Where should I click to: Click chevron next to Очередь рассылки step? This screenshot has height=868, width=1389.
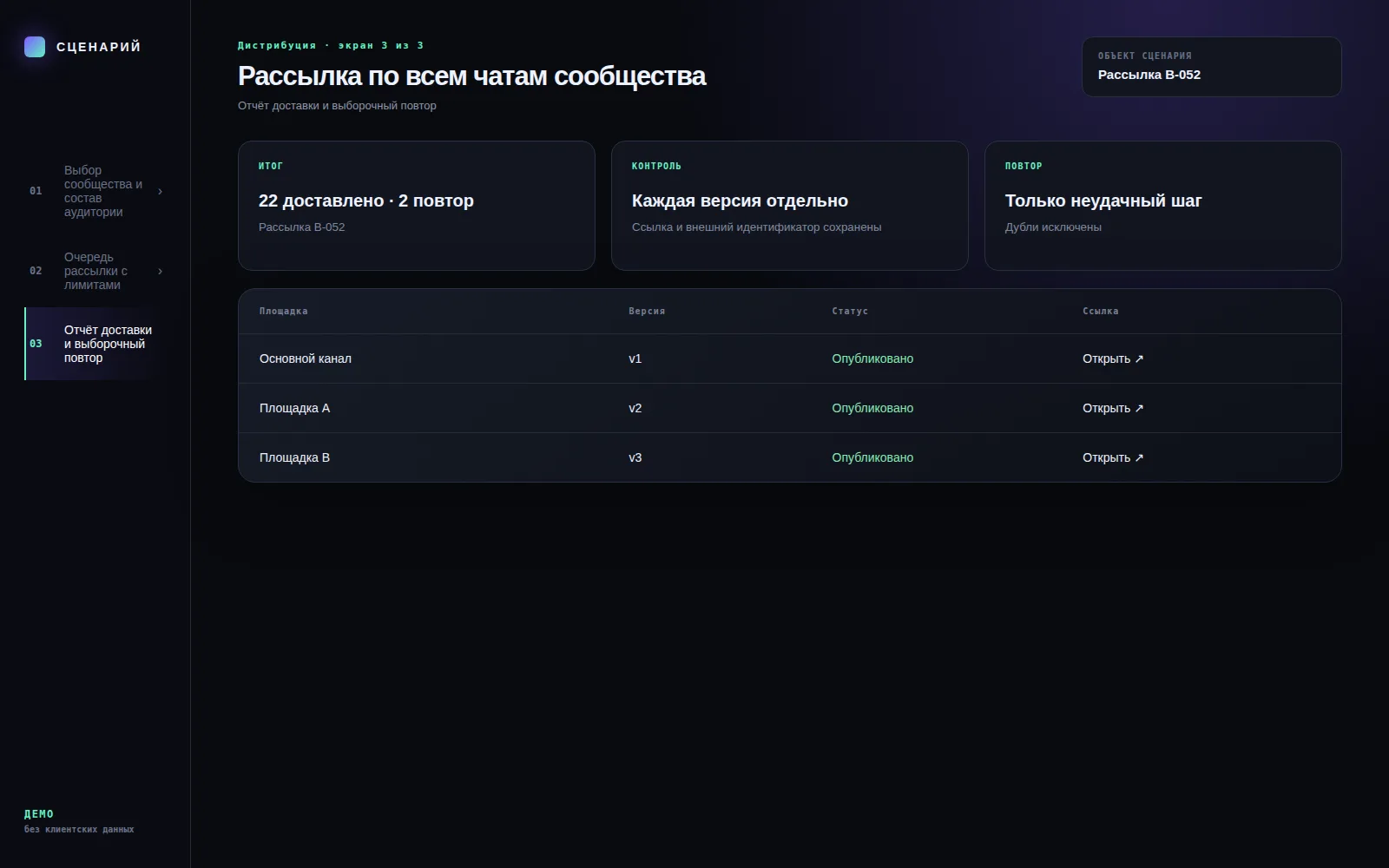coord(160,271)
